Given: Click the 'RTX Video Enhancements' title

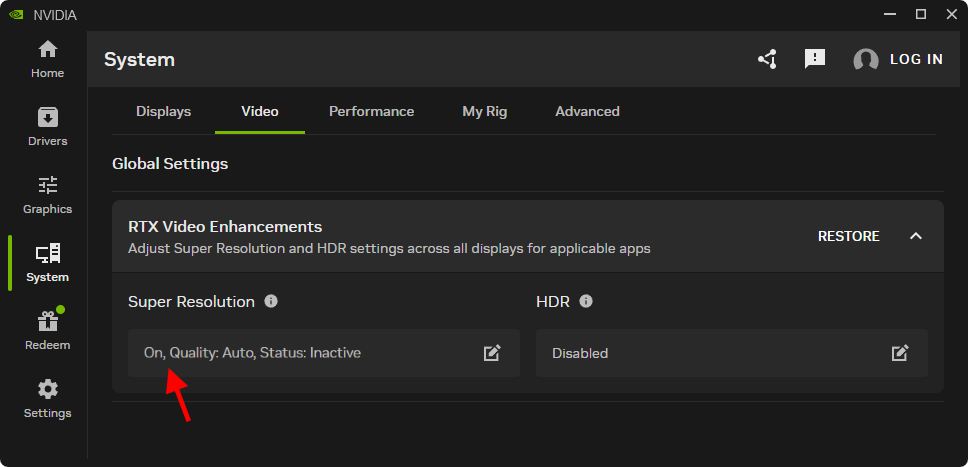Looking at the screenshot, I should click(x=225, y=227).
